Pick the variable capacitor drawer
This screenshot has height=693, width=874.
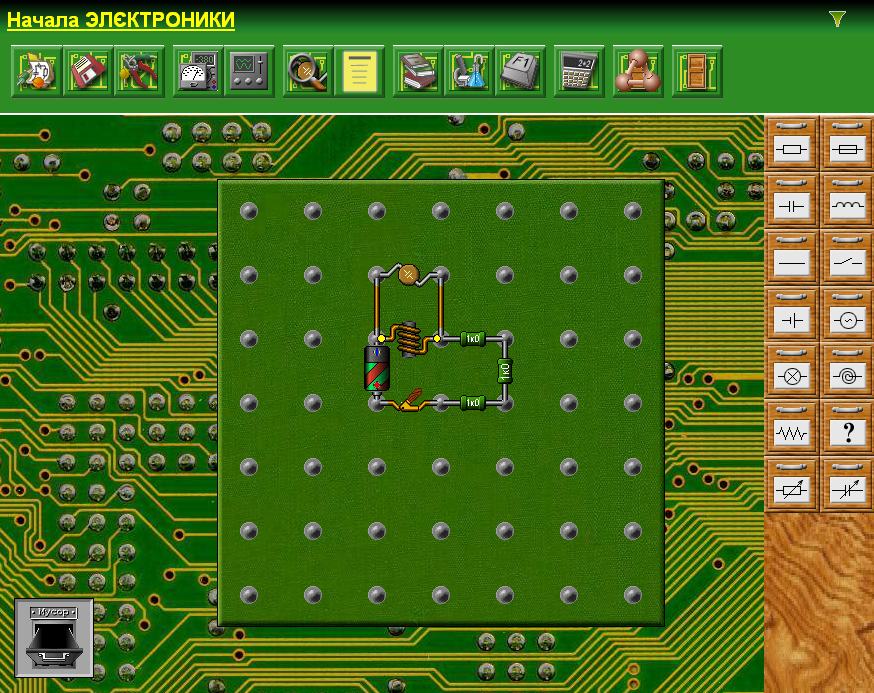[x=847, y=485]
